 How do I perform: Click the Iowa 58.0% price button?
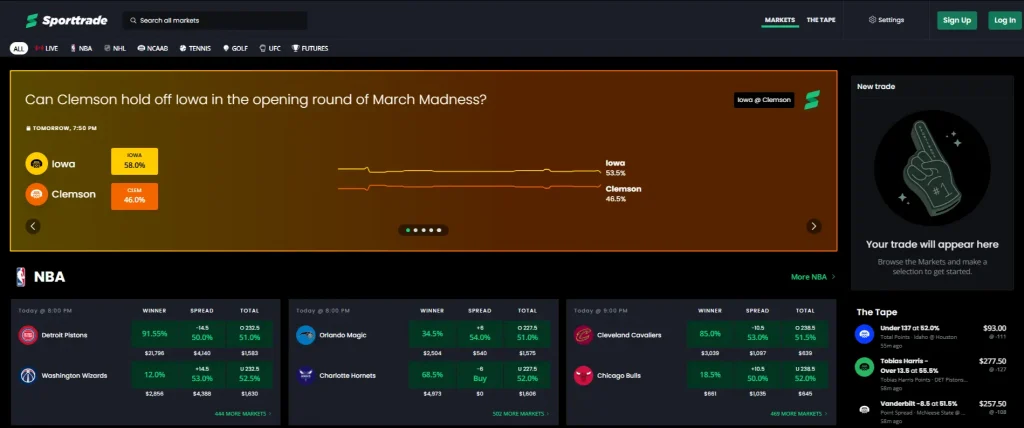[x=135, y=161]
